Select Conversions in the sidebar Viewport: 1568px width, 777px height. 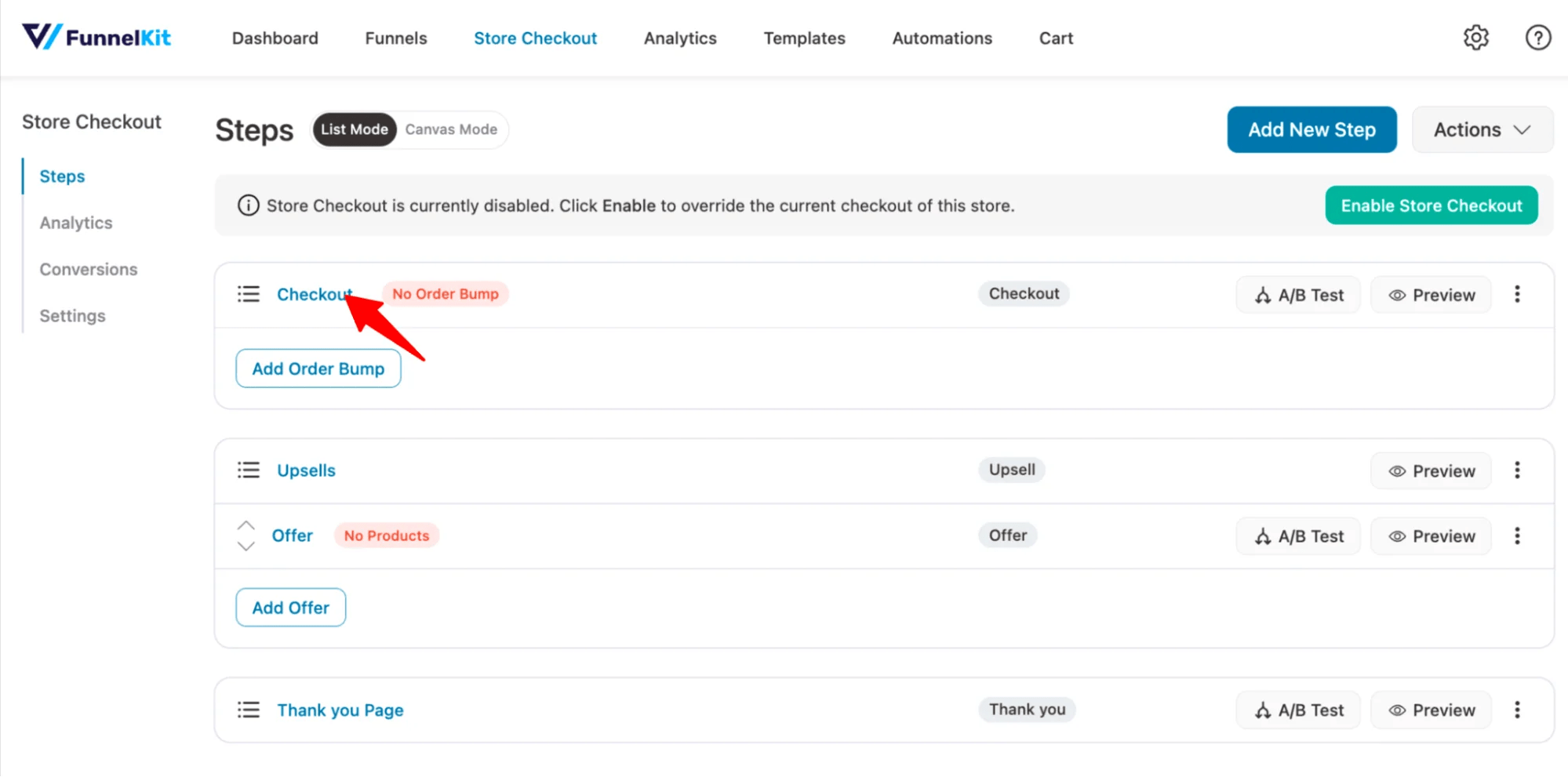pos(88,269)
